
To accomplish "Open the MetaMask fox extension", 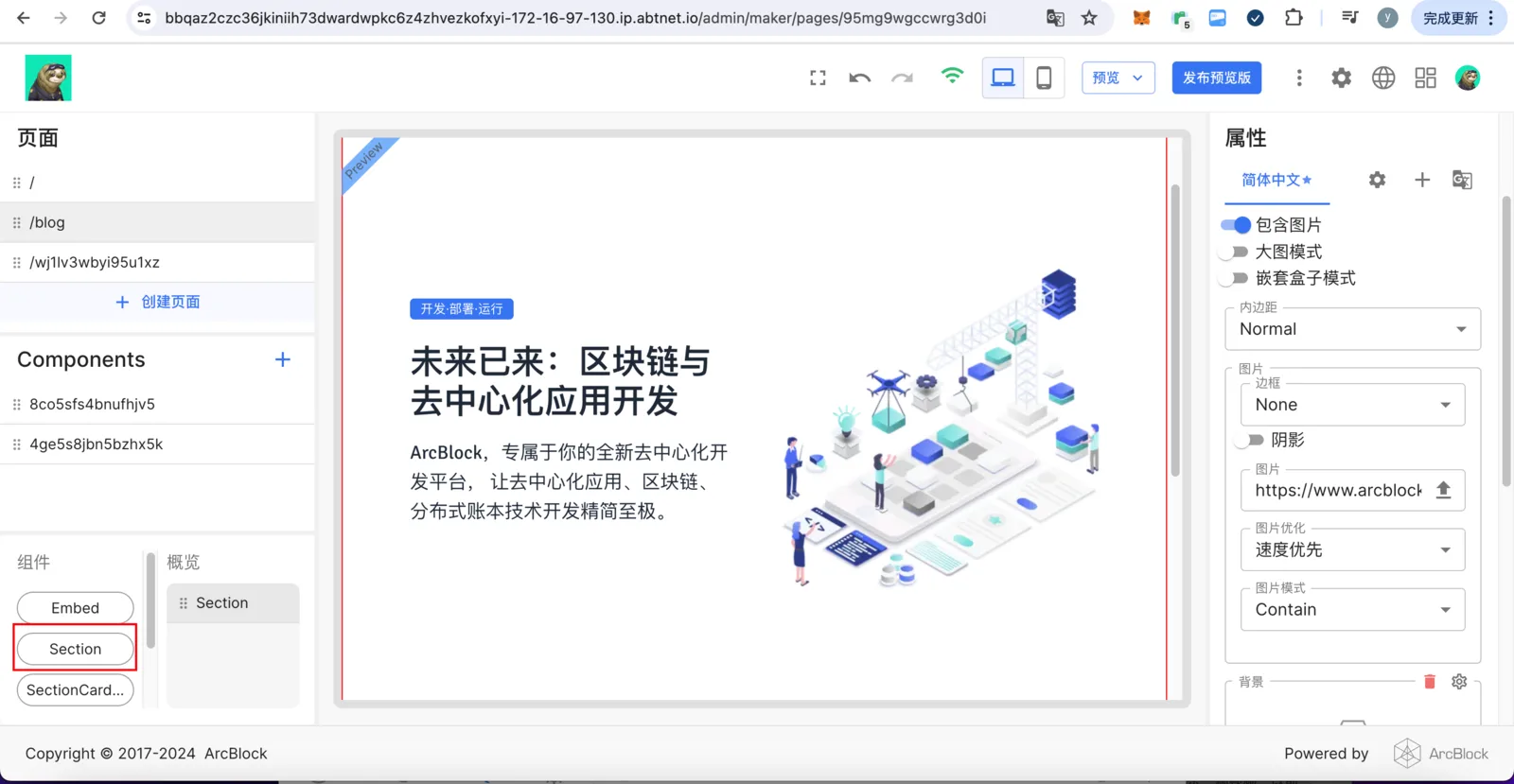I will tap(1142, 18).
